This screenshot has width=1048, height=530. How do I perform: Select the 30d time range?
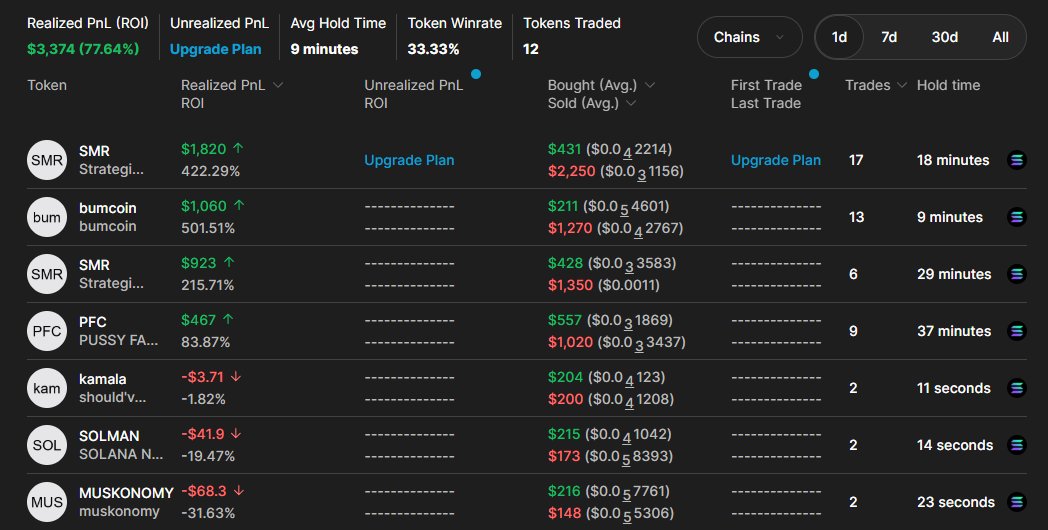(x=944, y=37)
